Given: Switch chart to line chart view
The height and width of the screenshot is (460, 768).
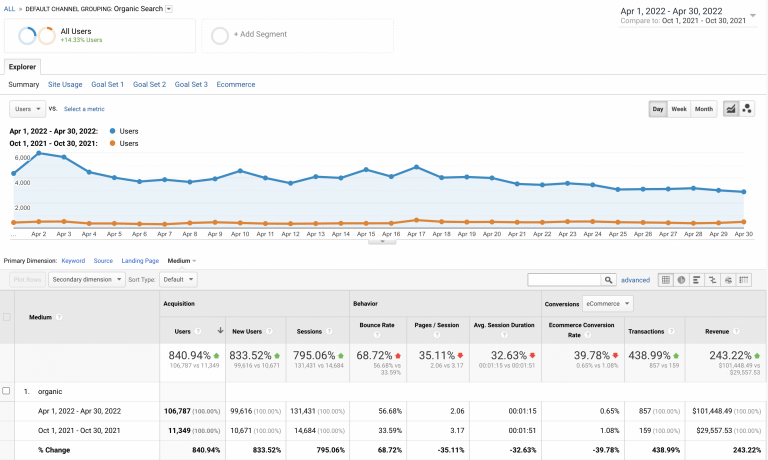Looking at the screenshot, I should [731, 109].
